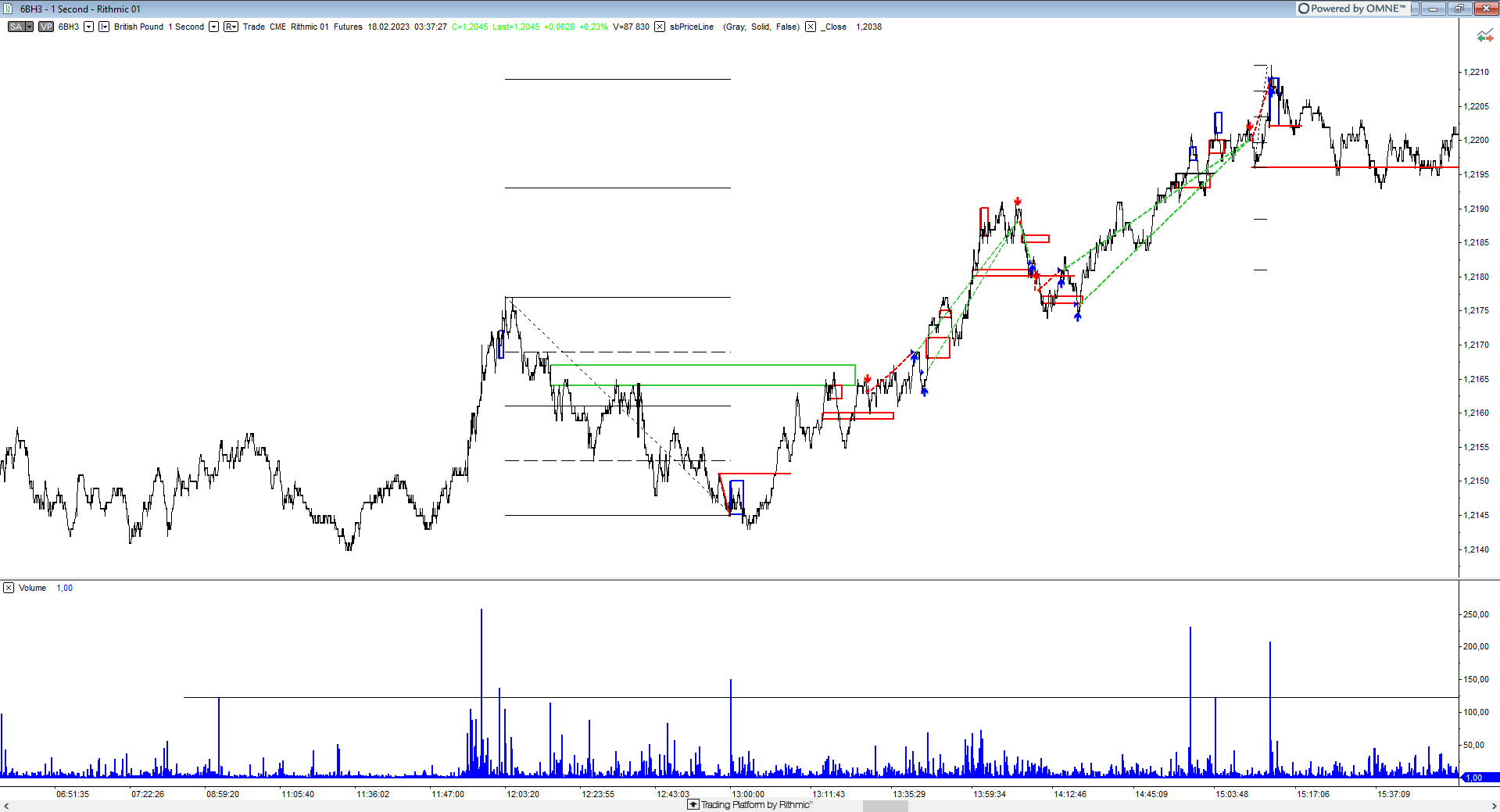
Task: Close the Volume pane using X box
Action: pos(9,588)
